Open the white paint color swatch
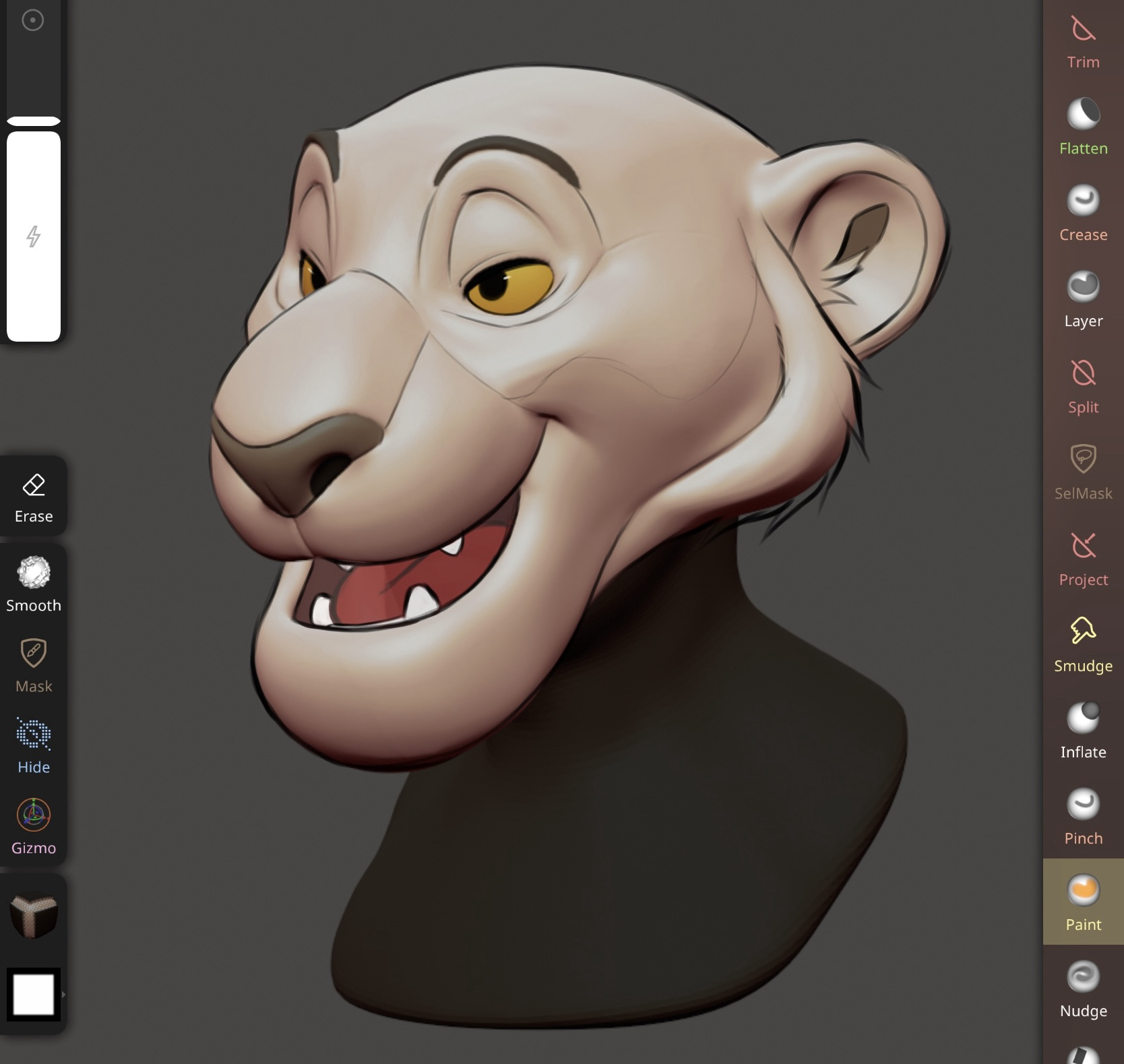 click(34, 995)
